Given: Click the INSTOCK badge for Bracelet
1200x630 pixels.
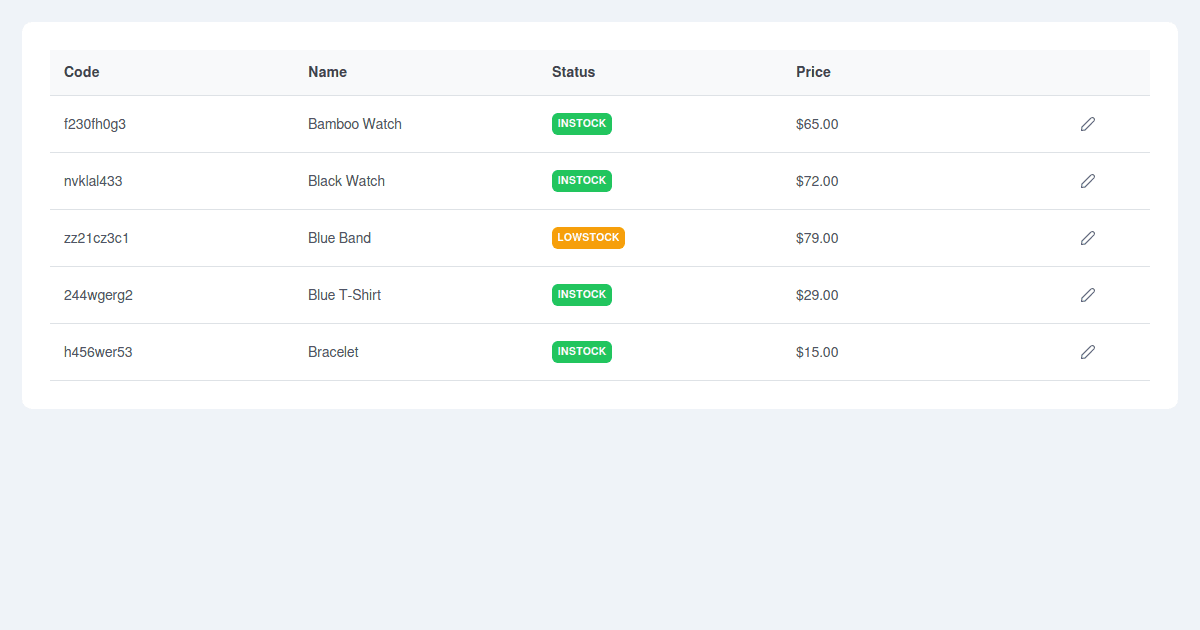Looking at the screenshot, I should (581, 351).
